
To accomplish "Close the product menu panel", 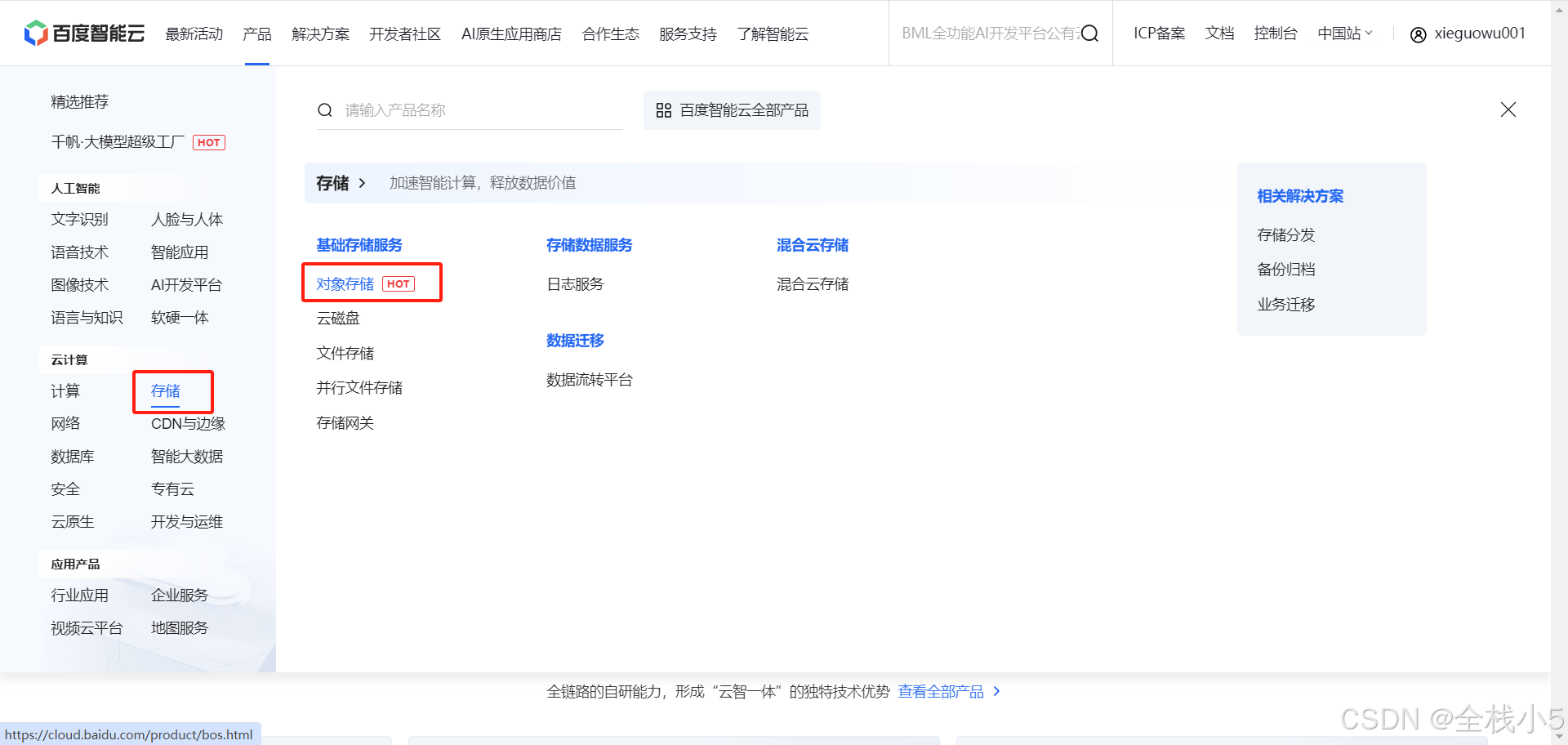I will pyautogui.click(x=1508, y=109).
